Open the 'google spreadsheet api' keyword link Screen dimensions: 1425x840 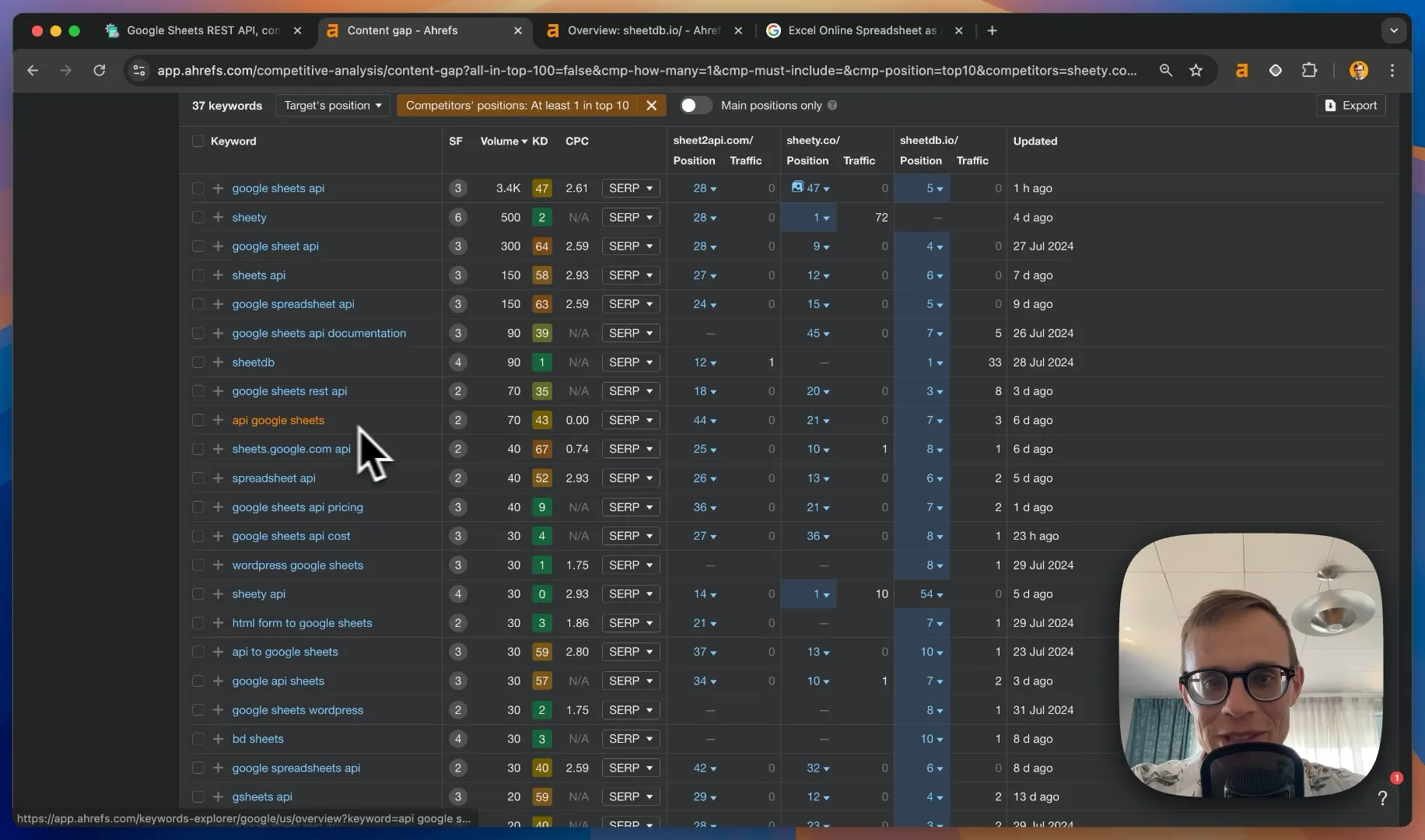click(x=293, y=304)
